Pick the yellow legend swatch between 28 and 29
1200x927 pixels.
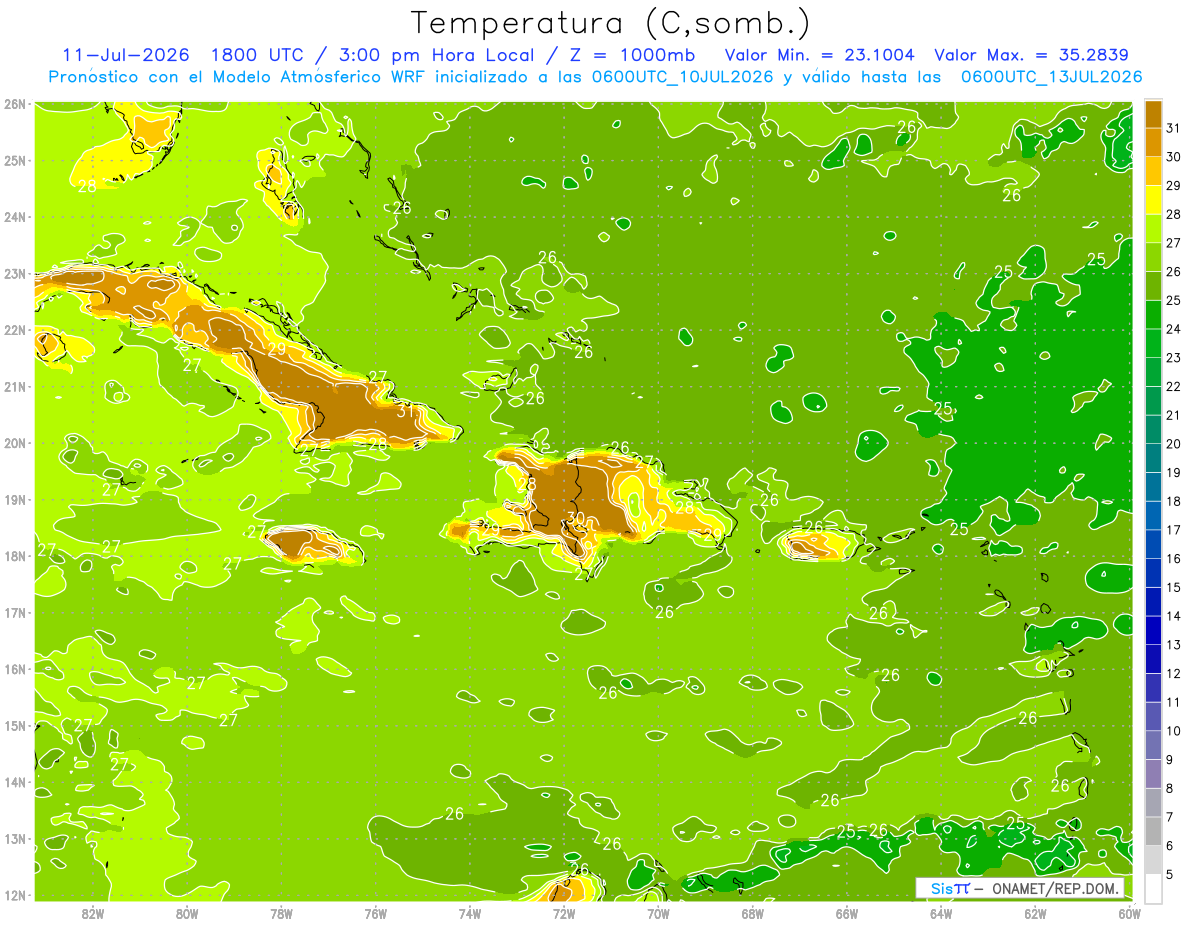1154,200
